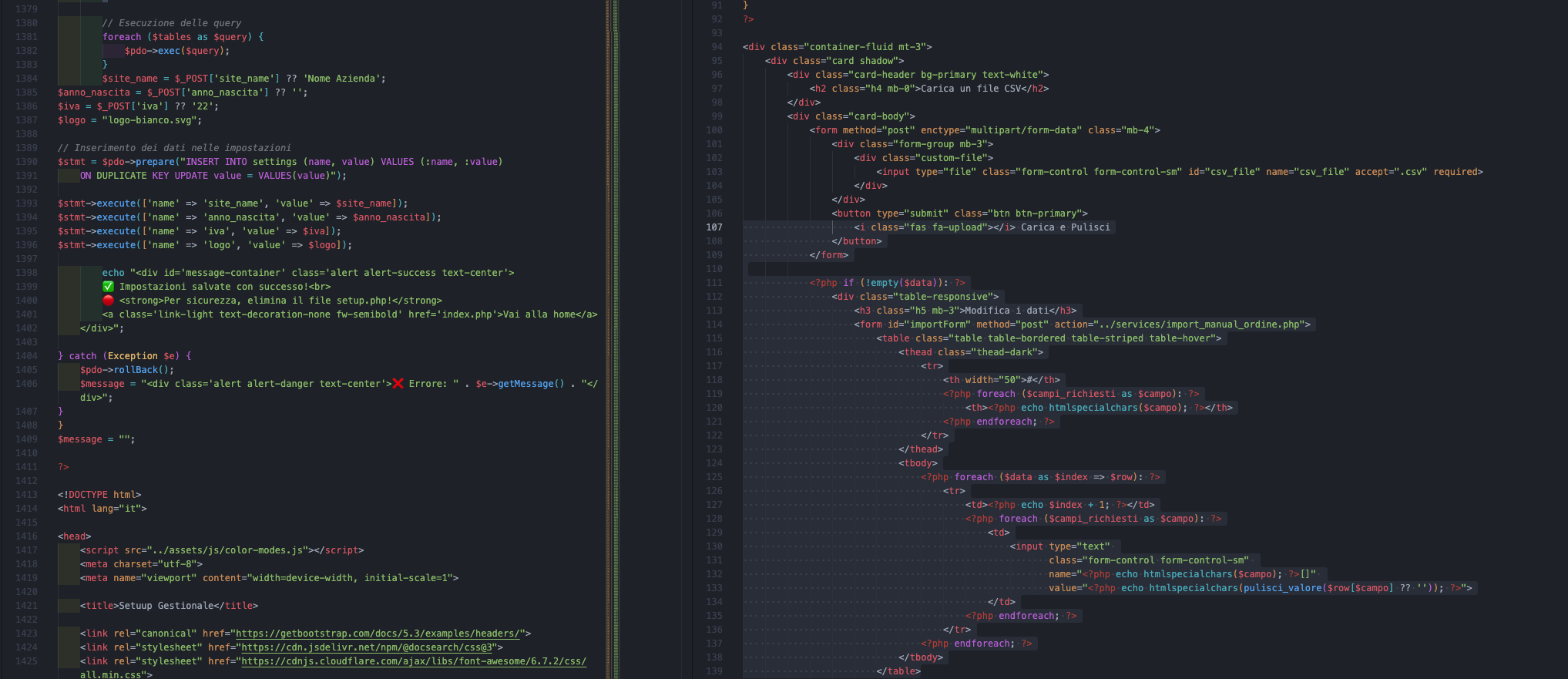The width and height of the screenshot is (1568, 679).
Task: Select line number 107 in the right gutter
Action: click(x=714, y=227)
